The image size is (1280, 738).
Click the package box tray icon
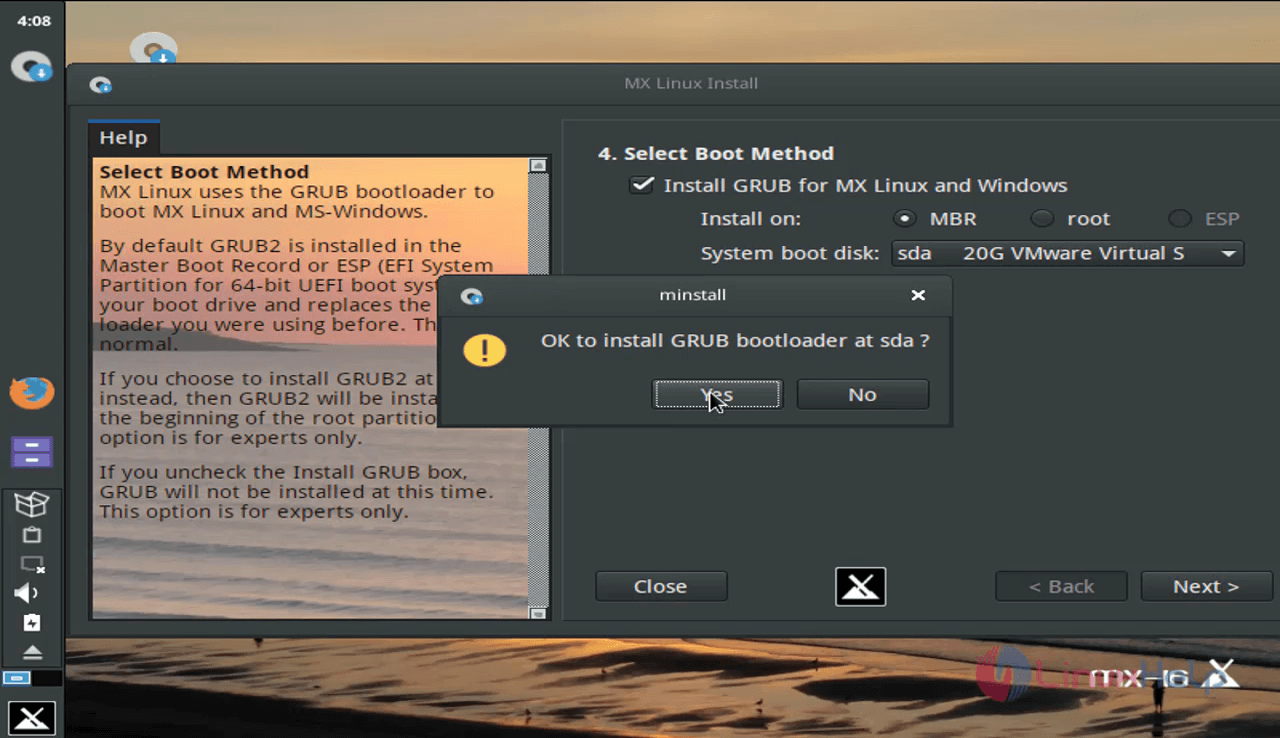point(31,504)
